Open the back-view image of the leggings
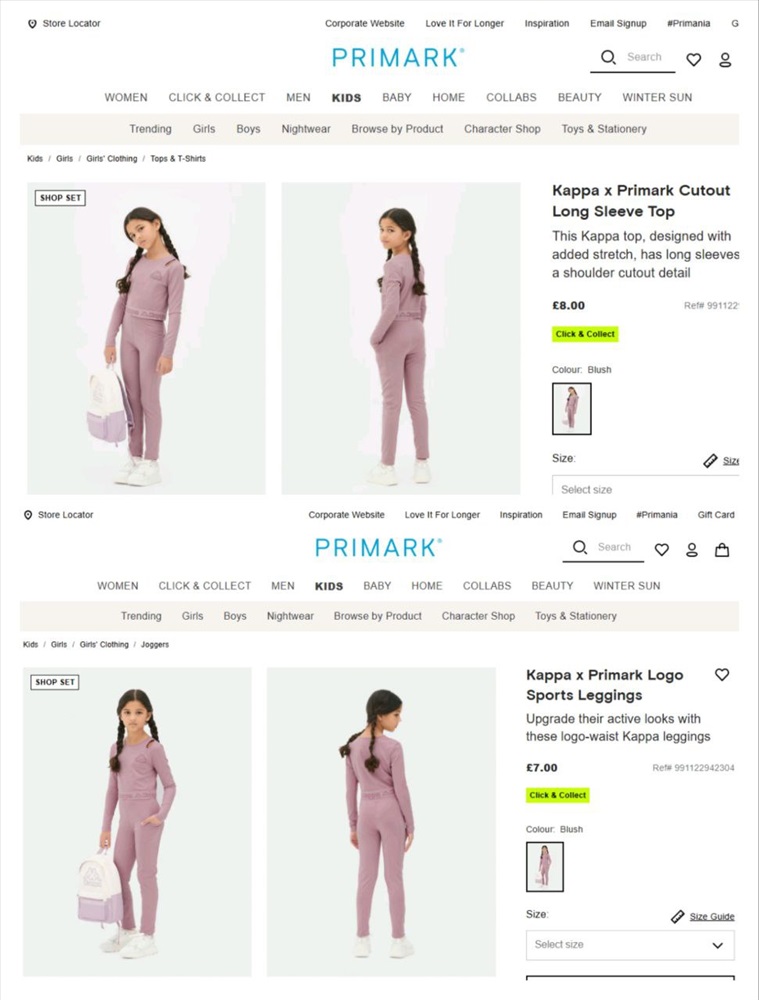This screenshot has width=759, height=1000. tap(381, 822)
